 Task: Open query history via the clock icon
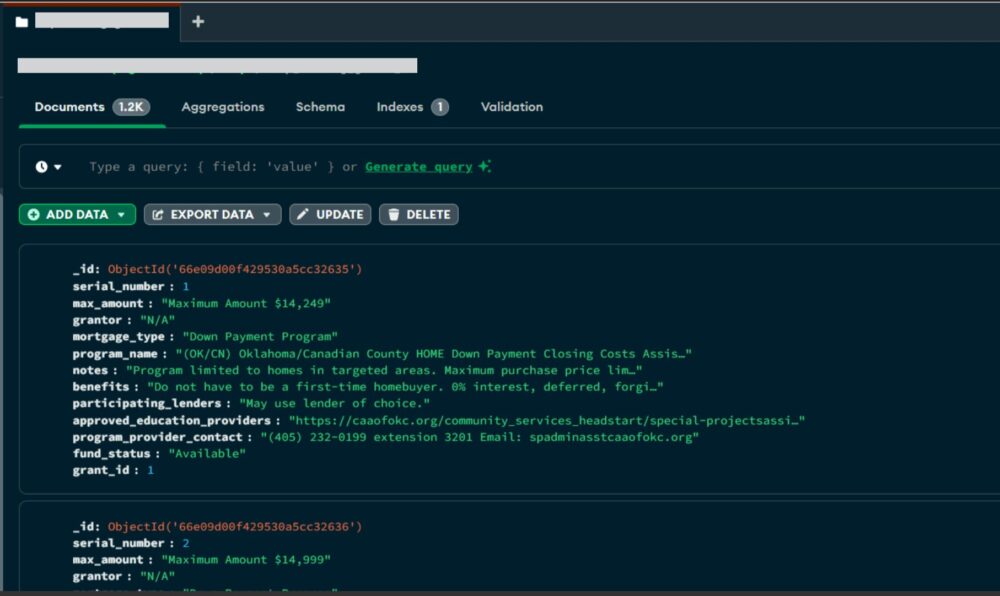coord(42,167)
